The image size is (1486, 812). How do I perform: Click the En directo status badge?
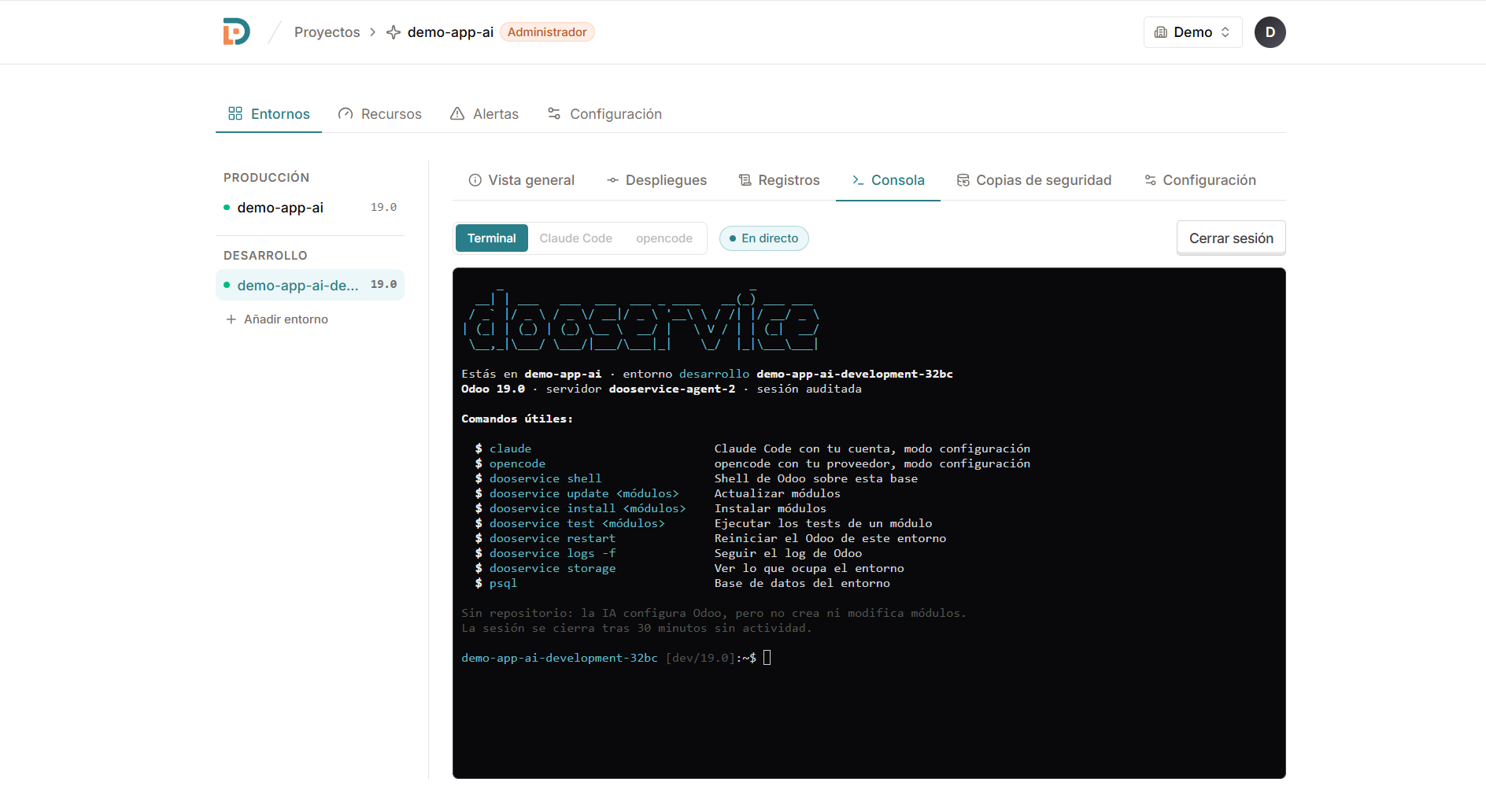tap(763, 238)
